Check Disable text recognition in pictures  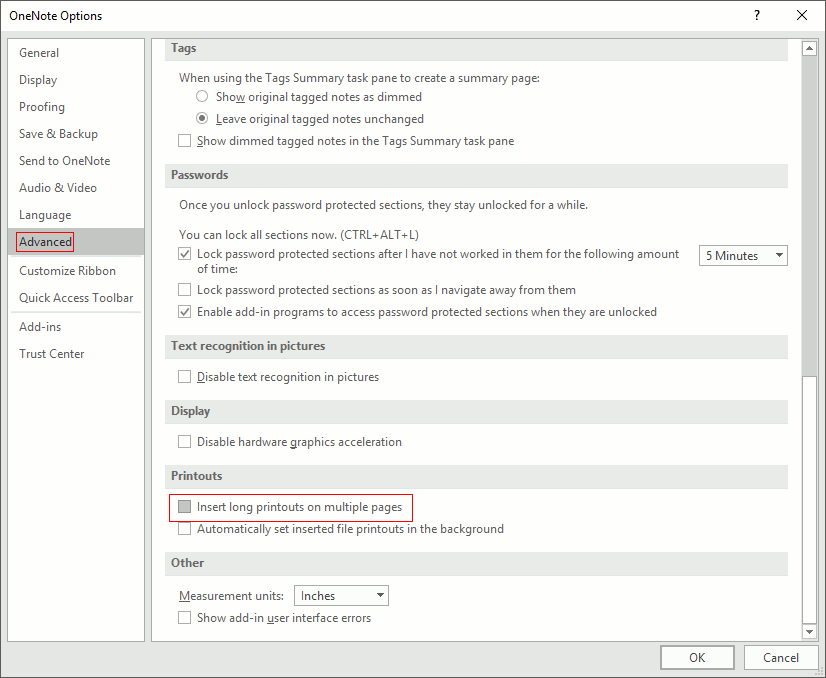tap(184, 377)
